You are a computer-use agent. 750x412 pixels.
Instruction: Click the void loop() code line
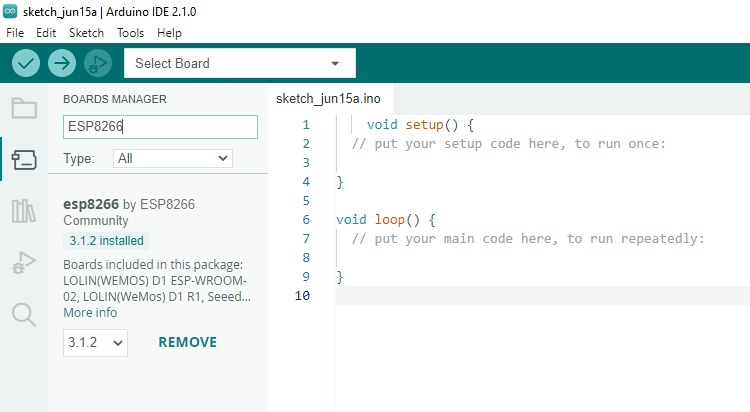tap(386, 220)
